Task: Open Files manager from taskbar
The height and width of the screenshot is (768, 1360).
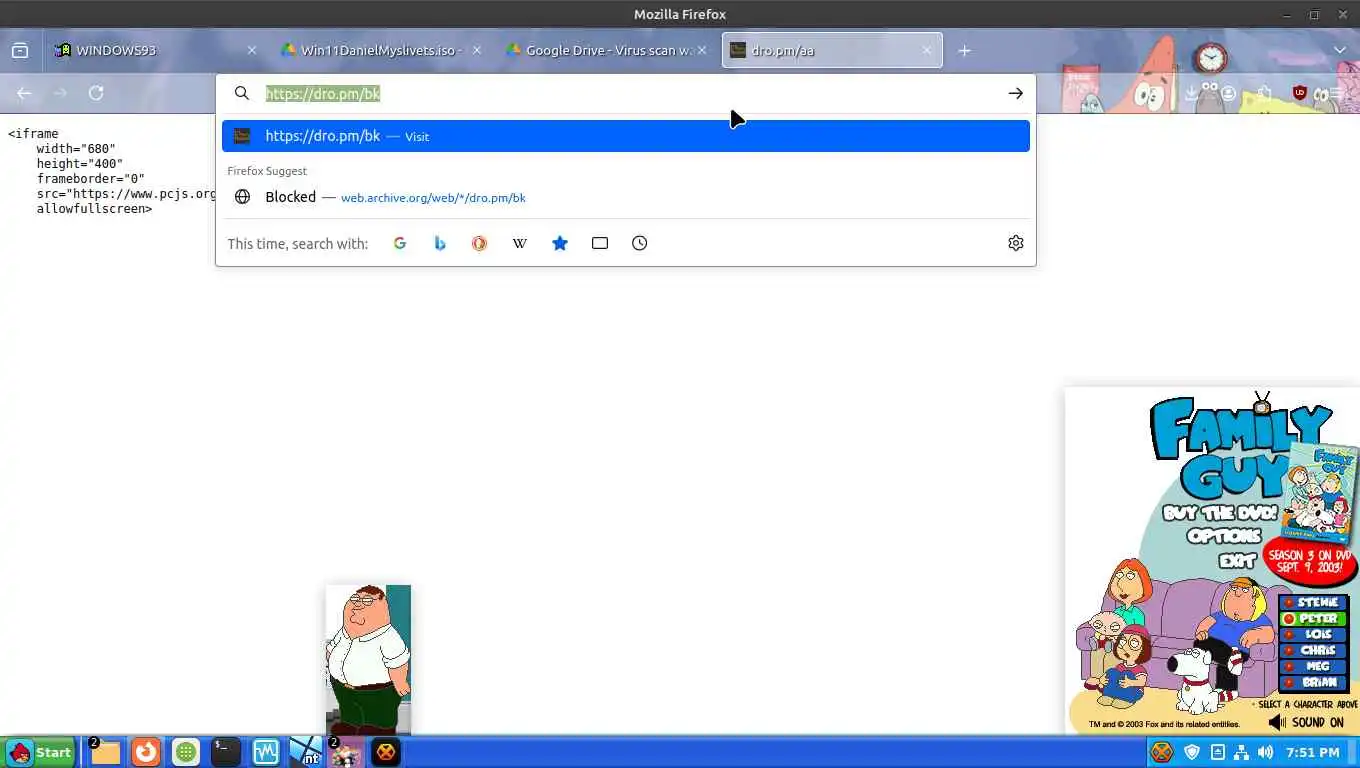Action: point(104,752)
